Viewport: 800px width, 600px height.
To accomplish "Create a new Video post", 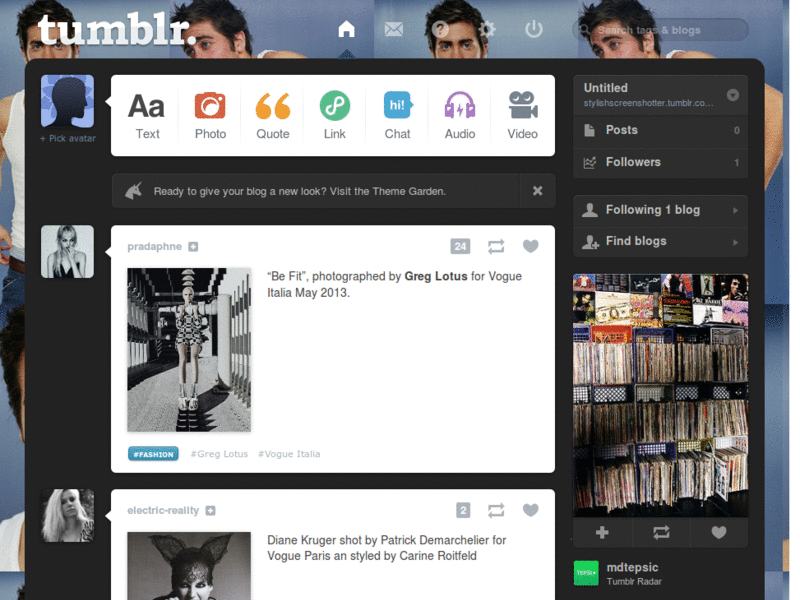I will coord(522,116).
